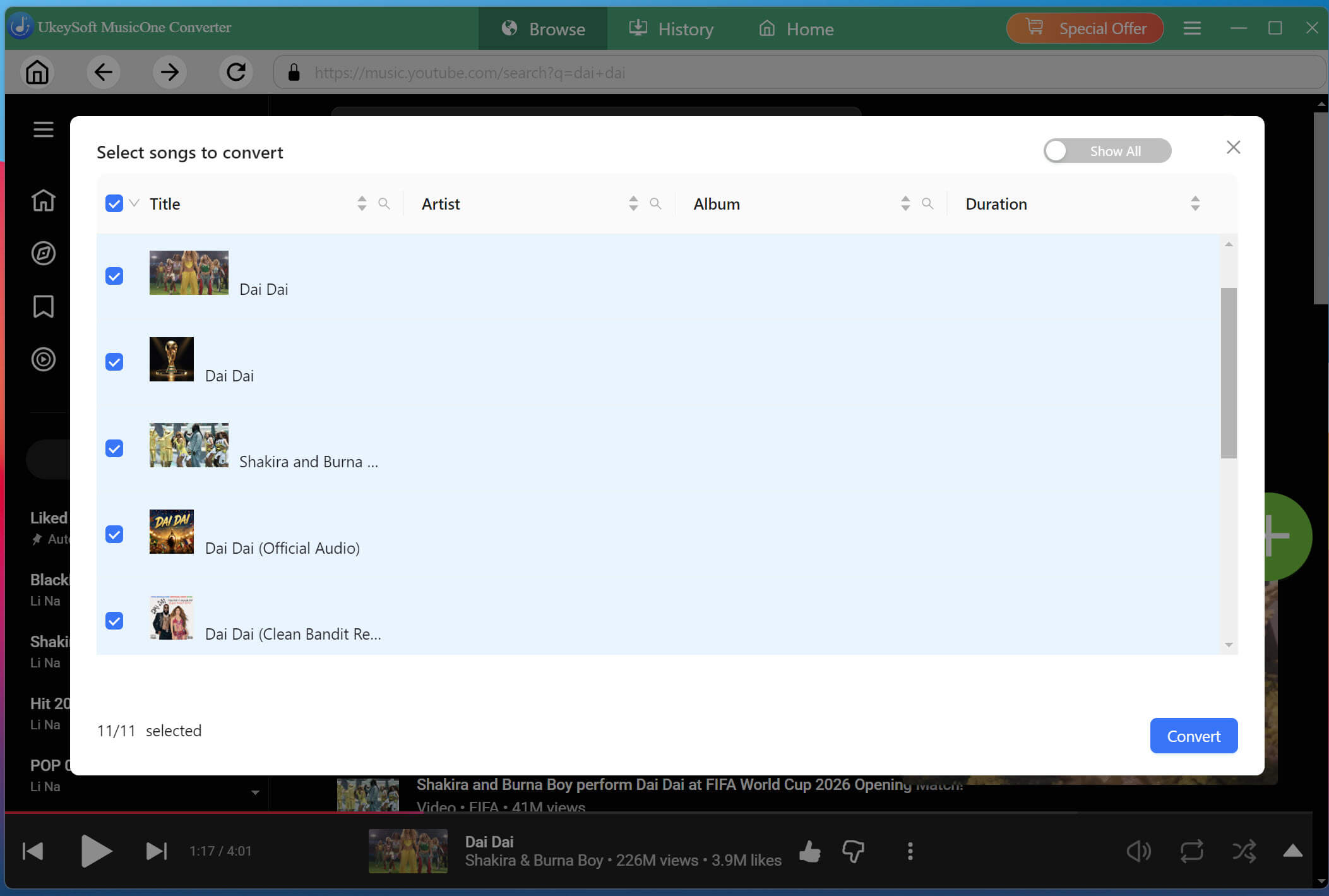Viewport: 1329px width, 896px height.
Task: Click now-playing Dai Dai thumbnail in player
Action: 408,851
